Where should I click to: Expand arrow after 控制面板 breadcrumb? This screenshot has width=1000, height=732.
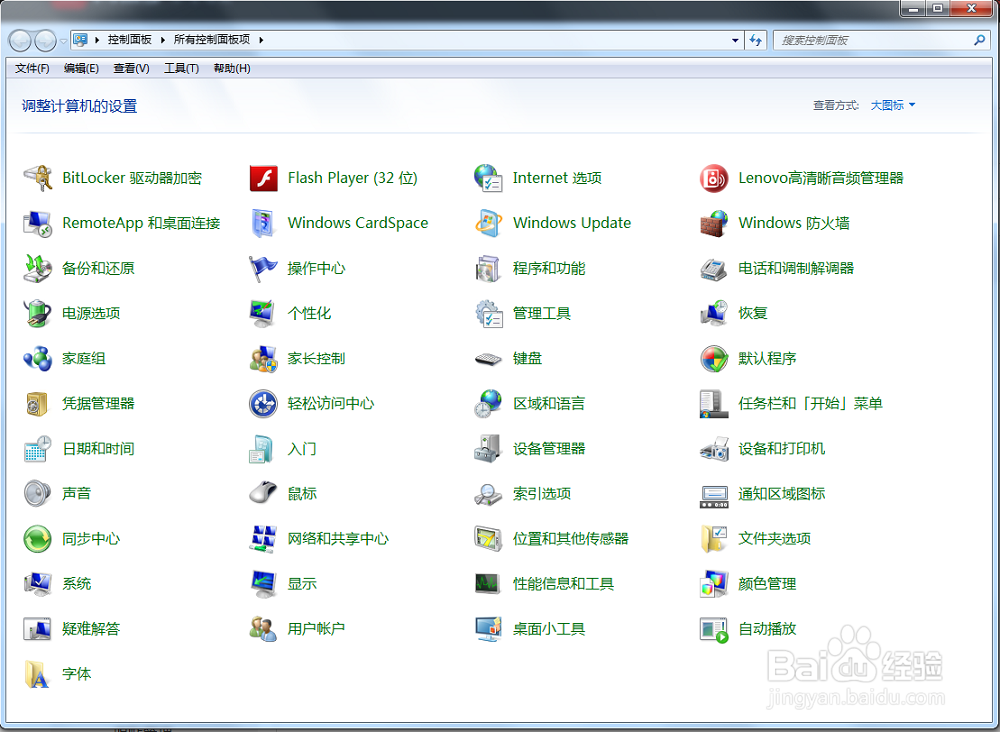tap(163, 40)
